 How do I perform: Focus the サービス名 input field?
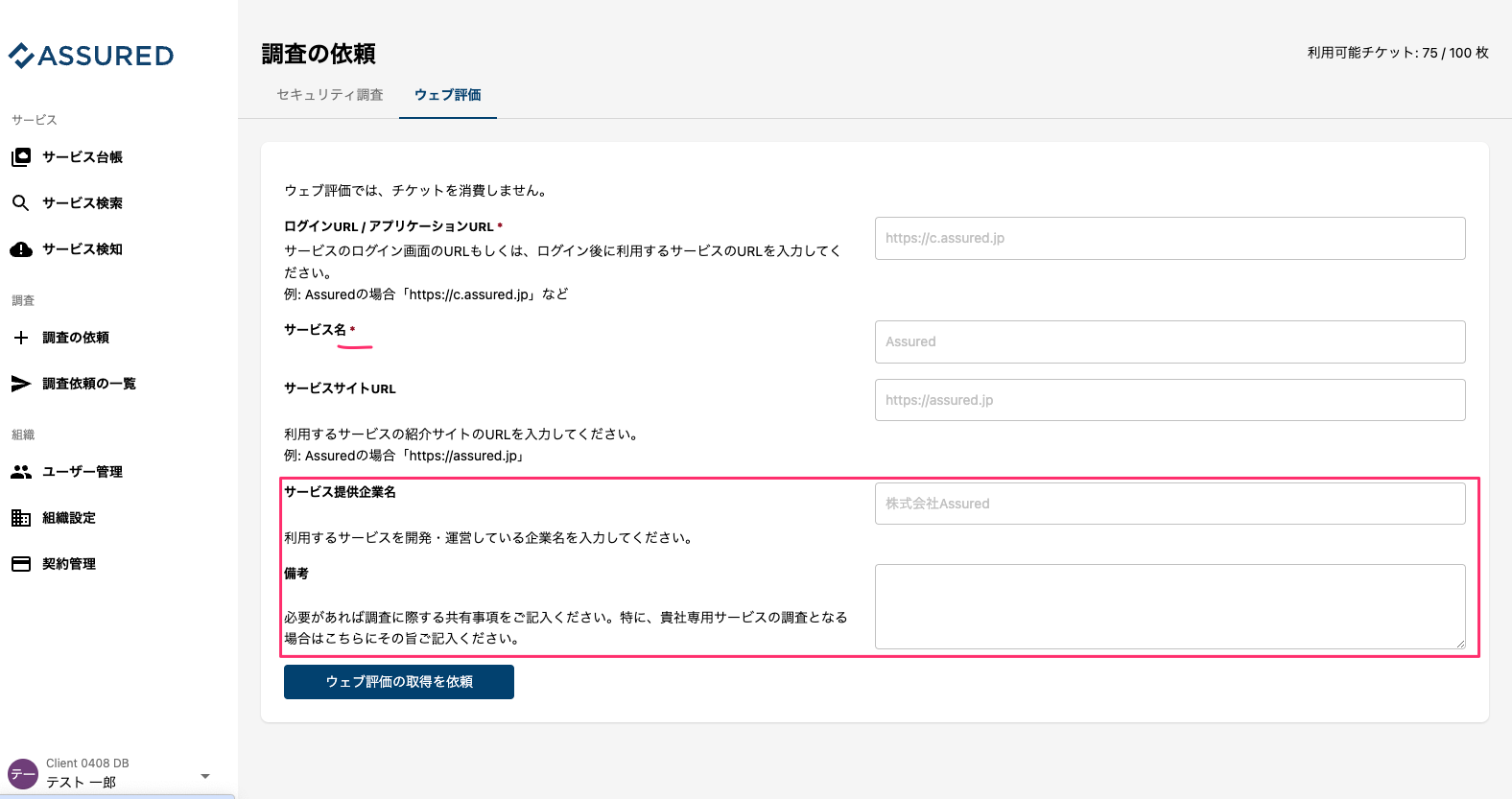click(x=1170, y=341)
